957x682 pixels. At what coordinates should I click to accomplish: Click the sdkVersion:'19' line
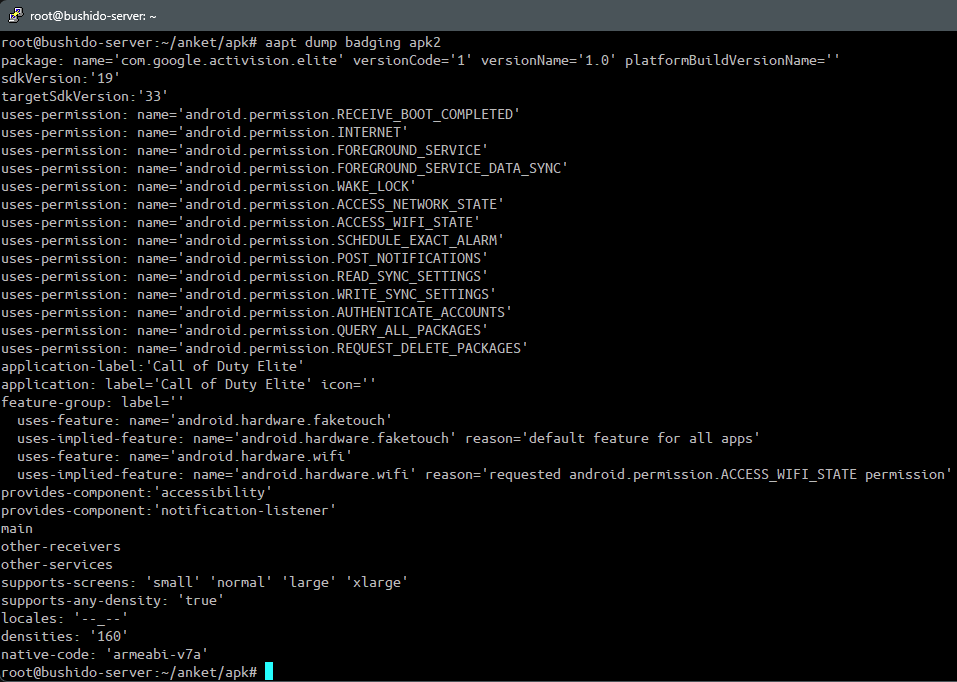click(x=60, y=79)
